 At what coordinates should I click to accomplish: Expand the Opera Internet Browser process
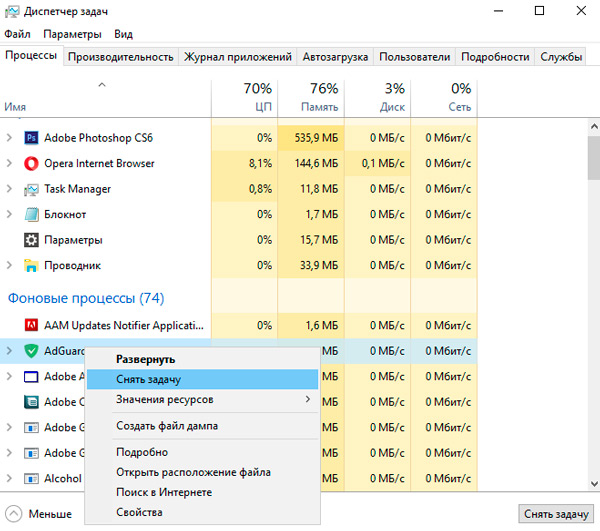point(11,163)
